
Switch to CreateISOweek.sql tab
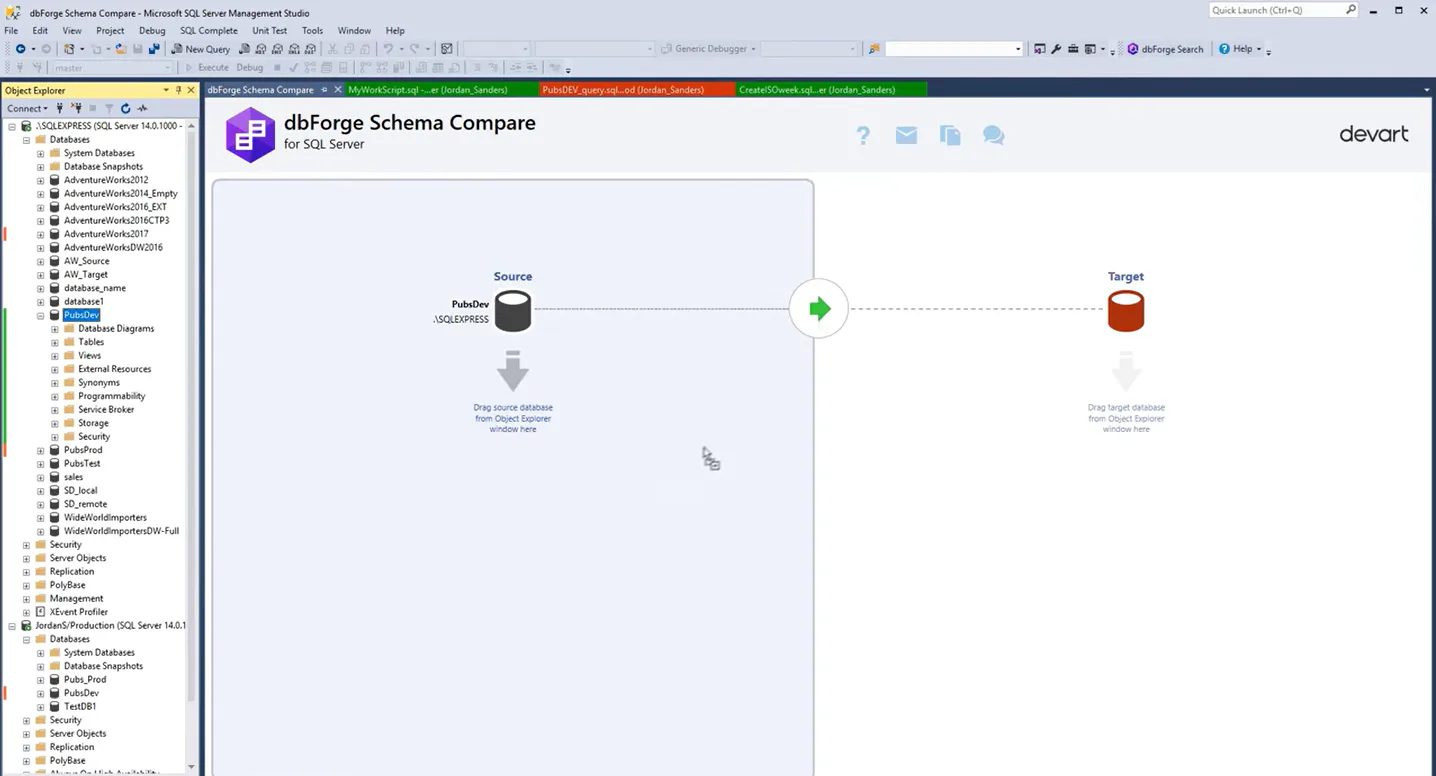tap(831, 90)
